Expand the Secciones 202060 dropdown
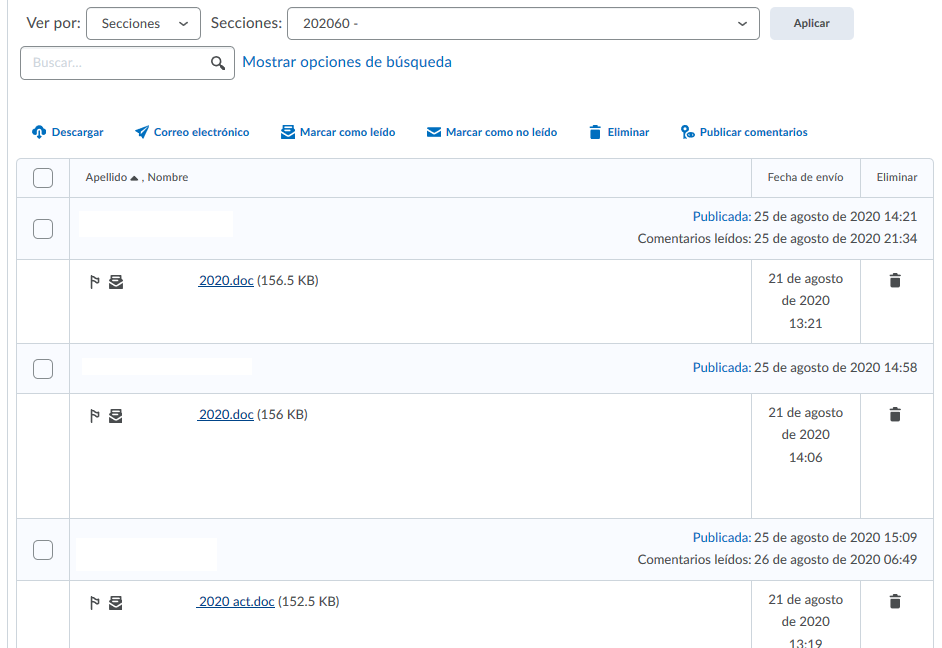This screenshot has height=648, width=942. pos(523,23)
